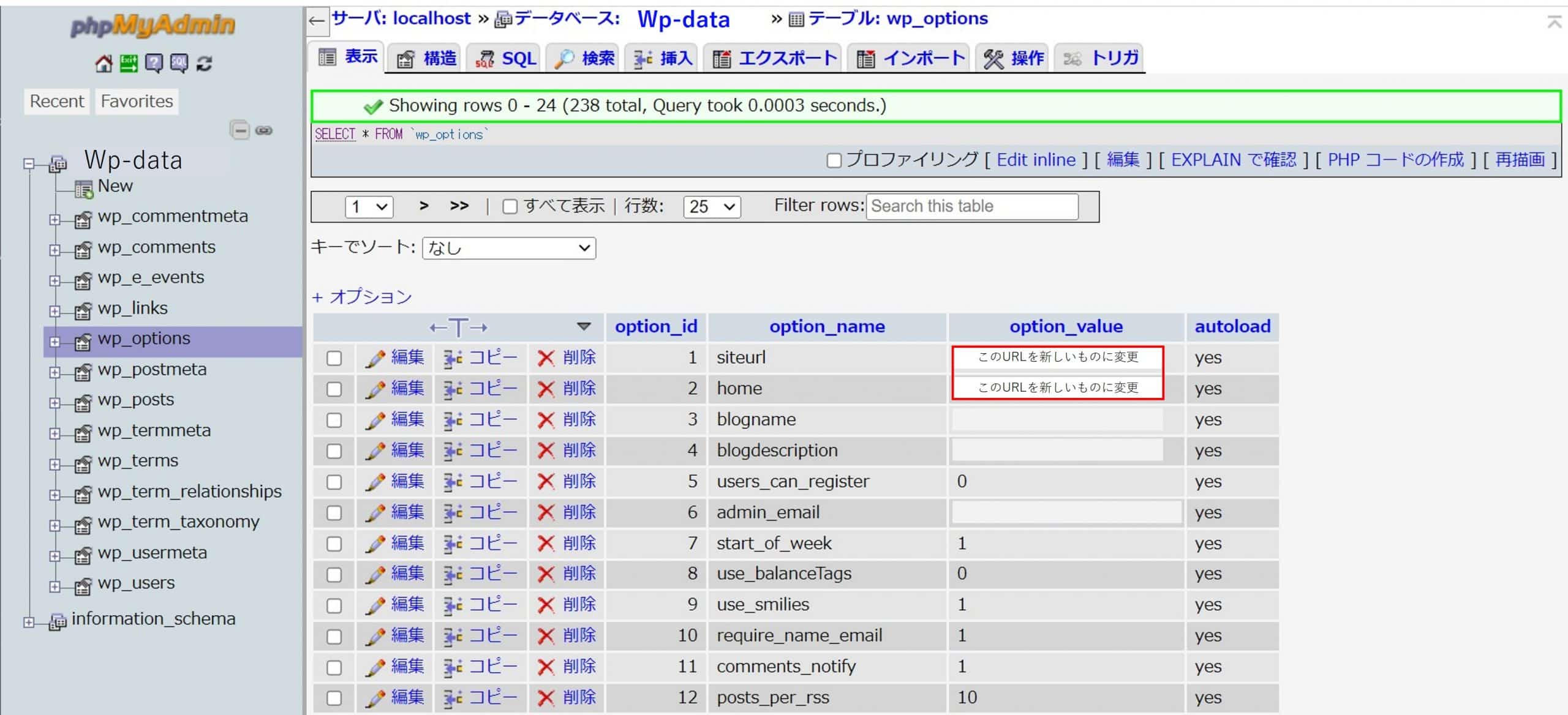The width and height of the screenshot is (1568, 715).
Task: Jump to last page with >> button
Action: pyautogui.click(x=459, y=206)
